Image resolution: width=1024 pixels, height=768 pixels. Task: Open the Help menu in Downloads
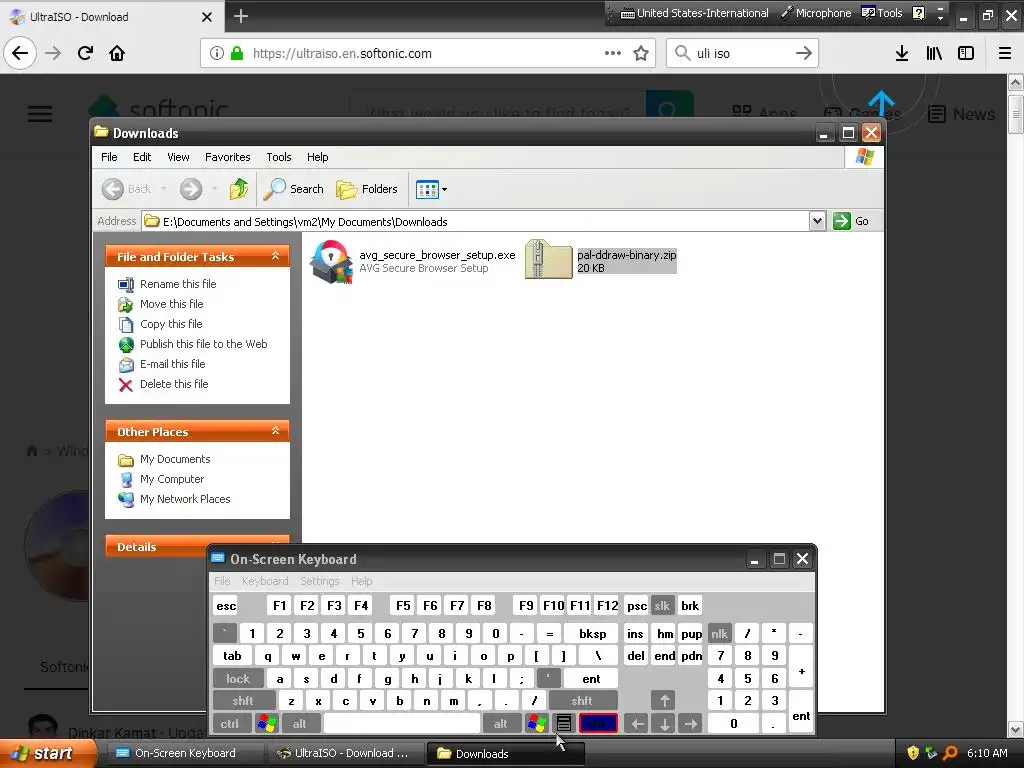click(x=317, y=157)
